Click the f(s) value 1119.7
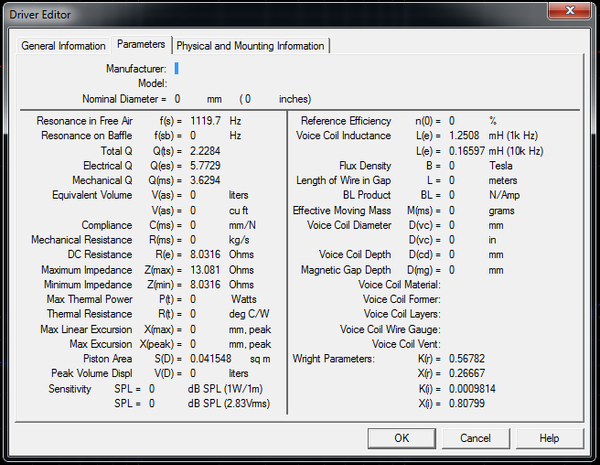Viewport: 600px width, 465px height. click(x=205, y=121)
